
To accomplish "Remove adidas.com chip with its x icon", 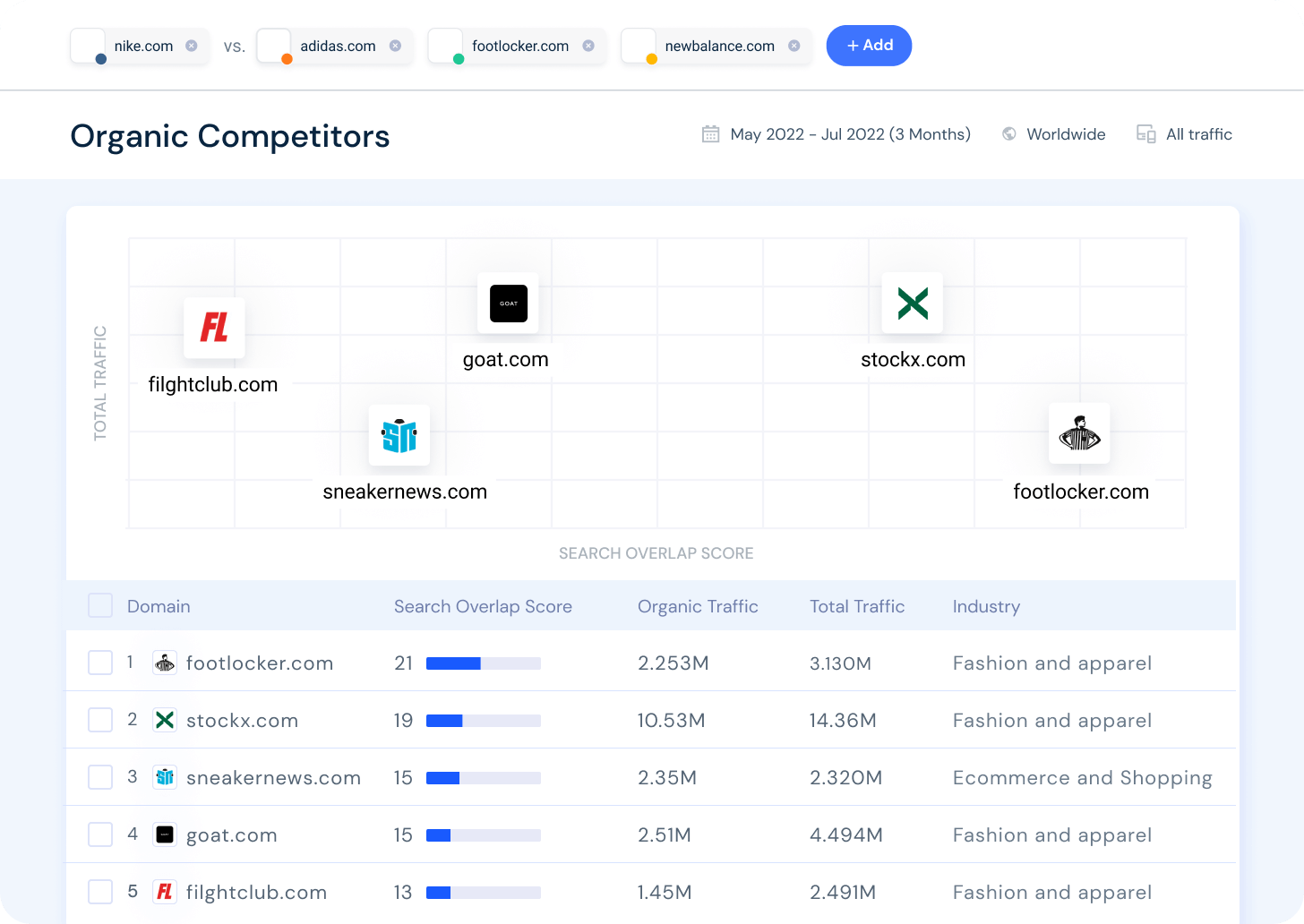I will coord(395,46).
